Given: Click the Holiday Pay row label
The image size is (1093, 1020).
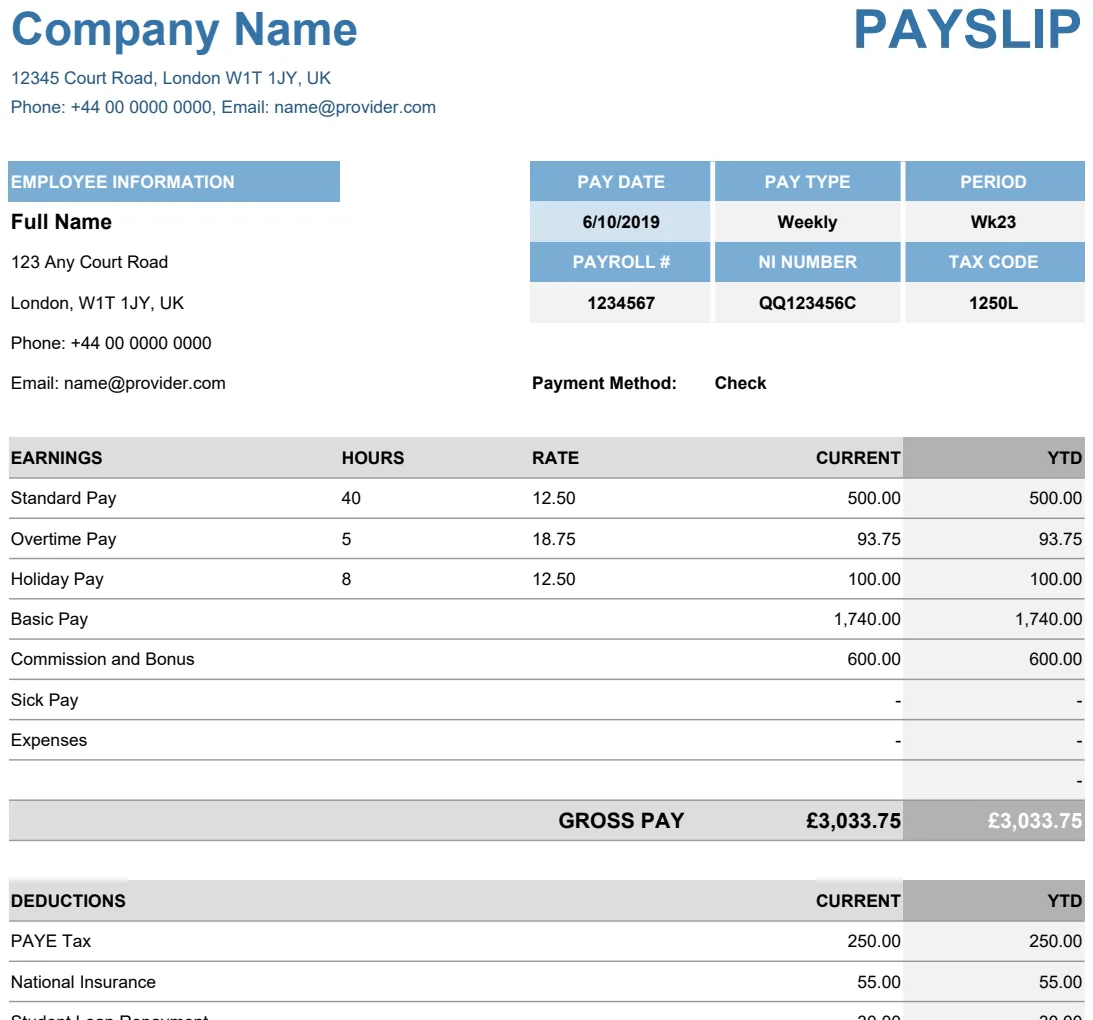Looking at the screenshot, I should 57,579.
